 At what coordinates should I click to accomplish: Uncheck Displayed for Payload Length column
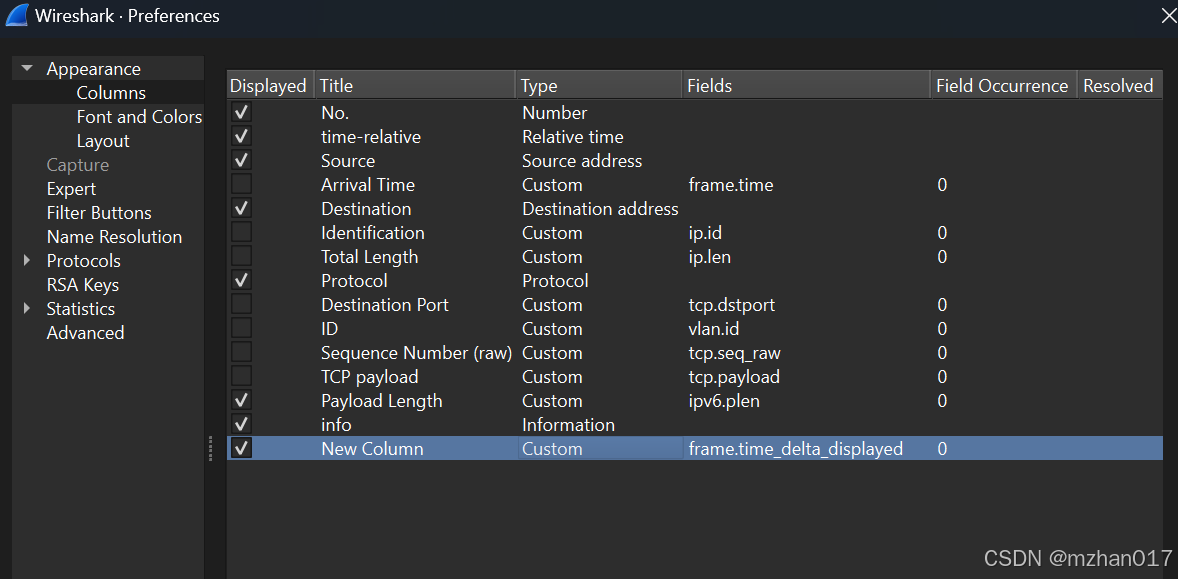pos(242,401)
